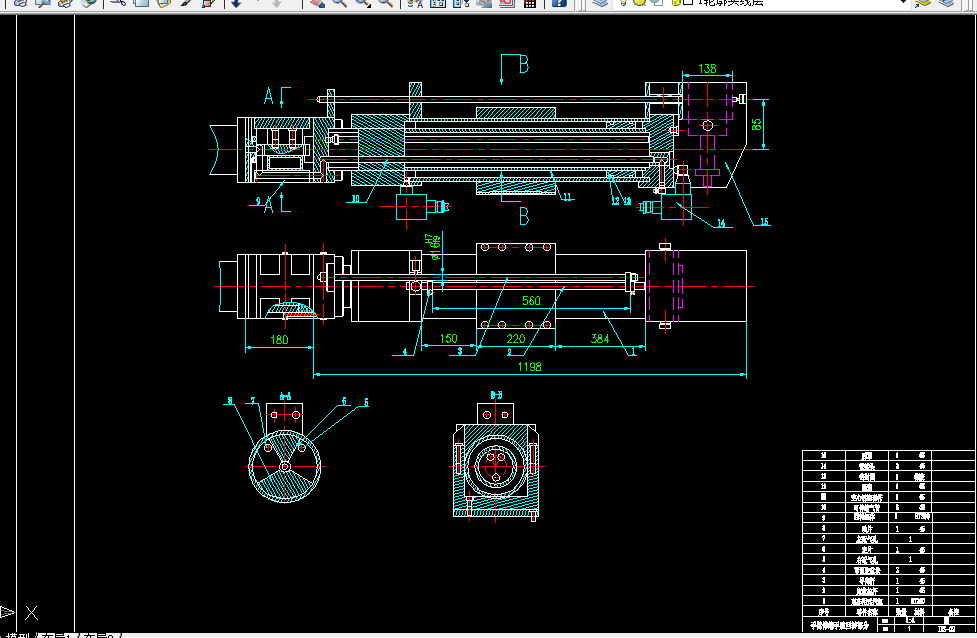Click the blue Help question mark icon
Image resolution: width=977 pixels, height=638 pixels.
point(559,2)
